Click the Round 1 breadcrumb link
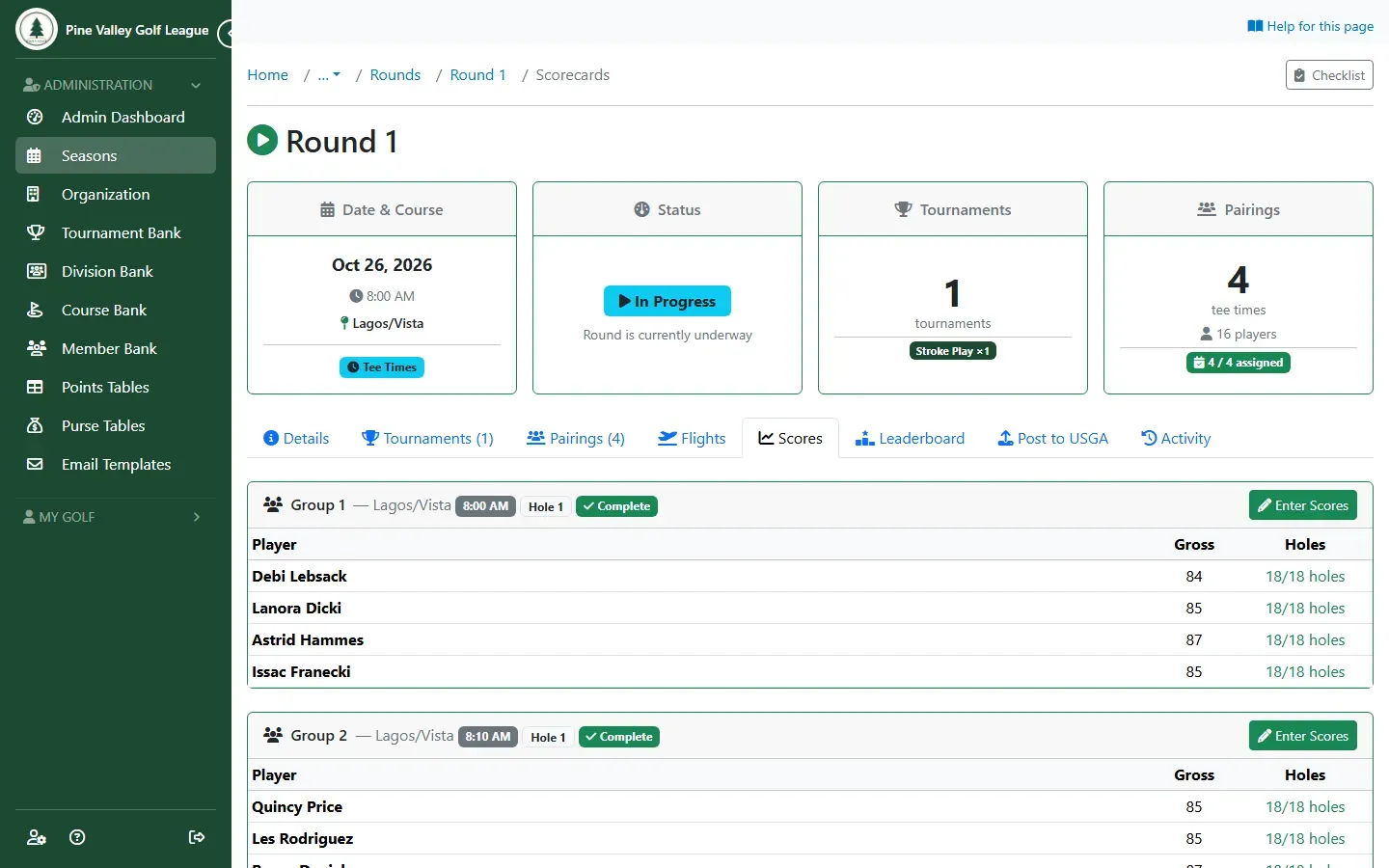The height and width of the screenshot is (868, 1389). click(477, 75)
